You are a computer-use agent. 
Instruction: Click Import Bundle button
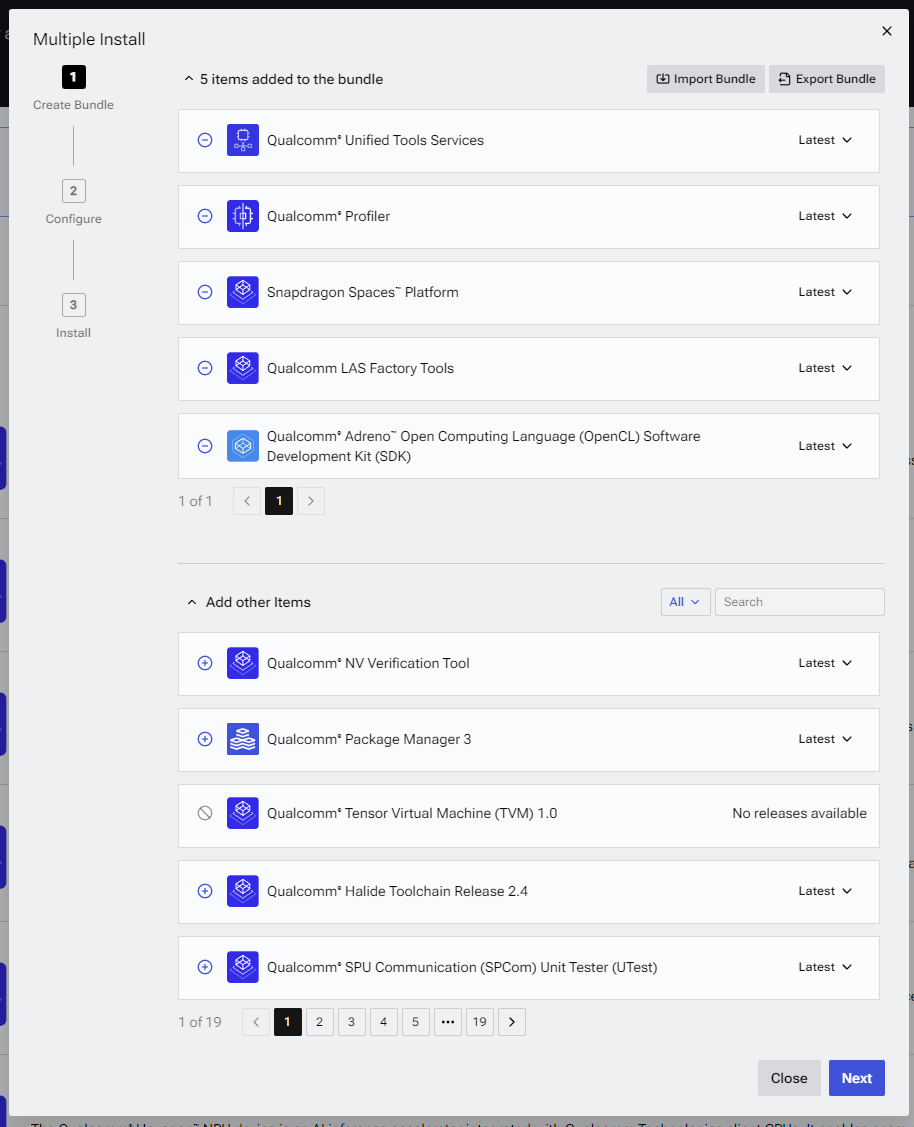[706, 79]
